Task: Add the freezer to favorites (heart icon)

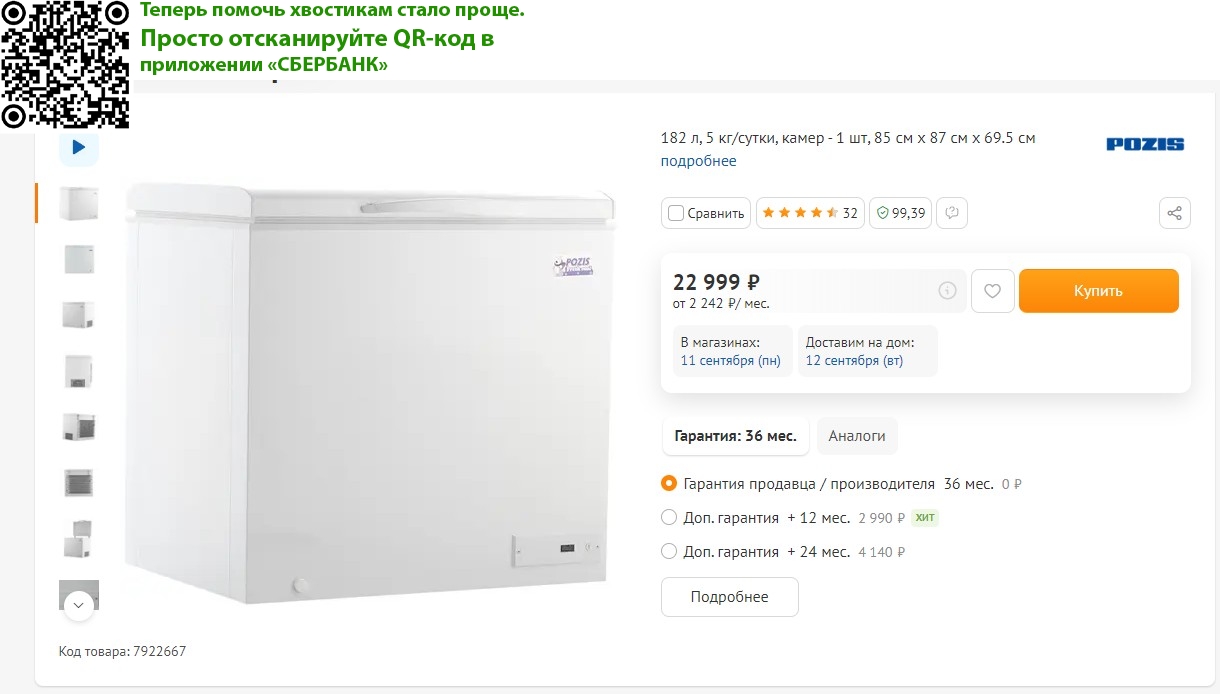Action: pyautogui.click(x=993, y=291)
